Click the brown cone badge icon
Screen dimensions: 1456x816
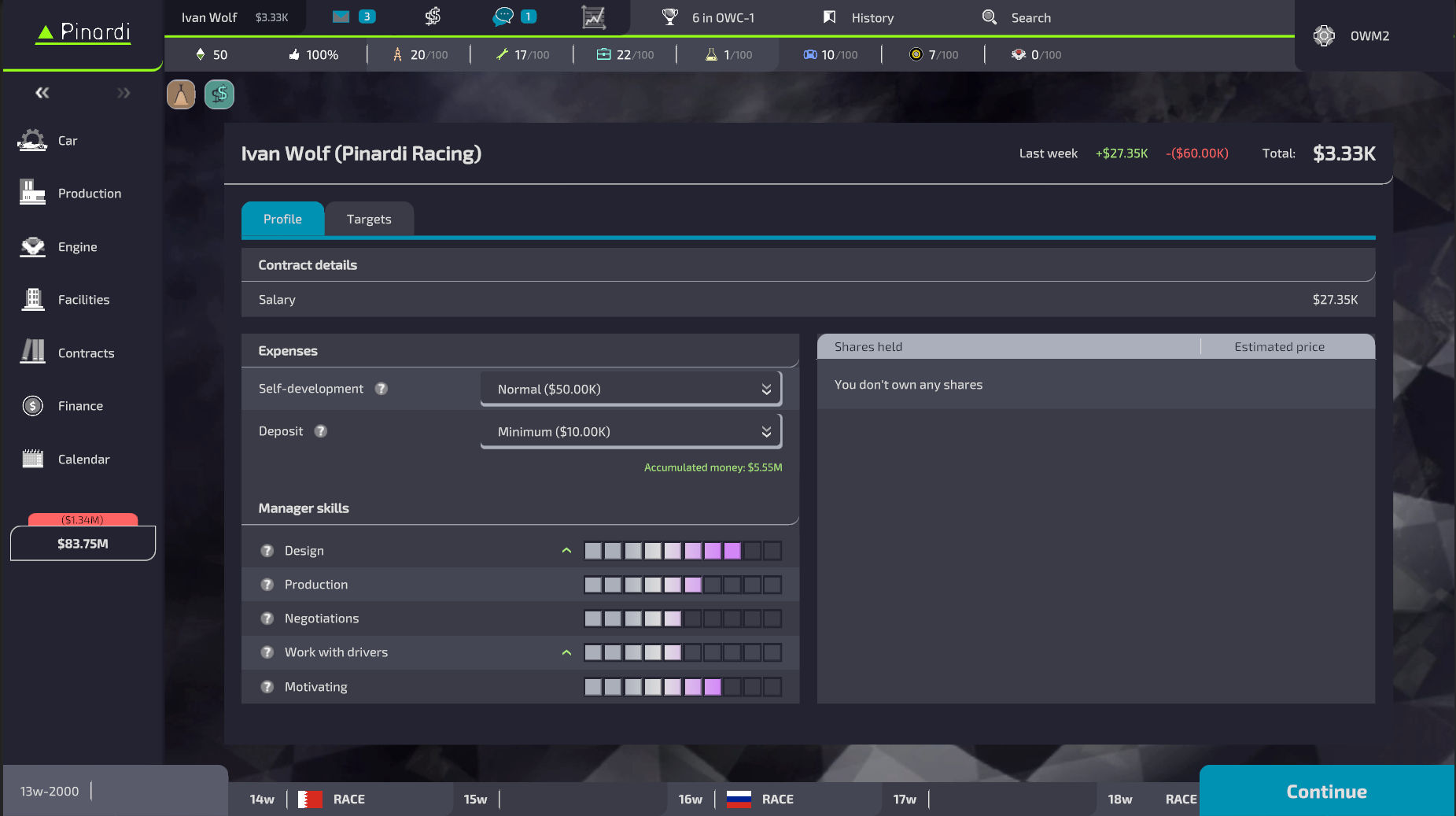(181, 94)
